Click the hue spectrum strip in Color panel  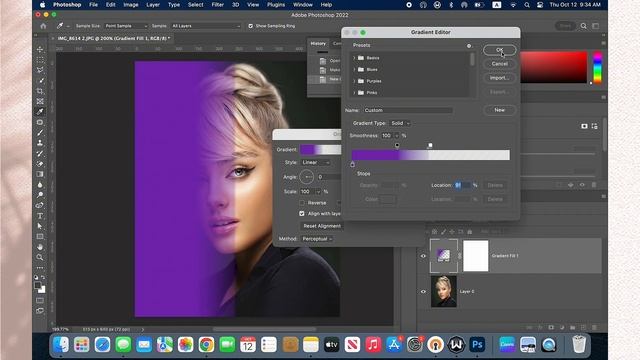tap(597, 67)
